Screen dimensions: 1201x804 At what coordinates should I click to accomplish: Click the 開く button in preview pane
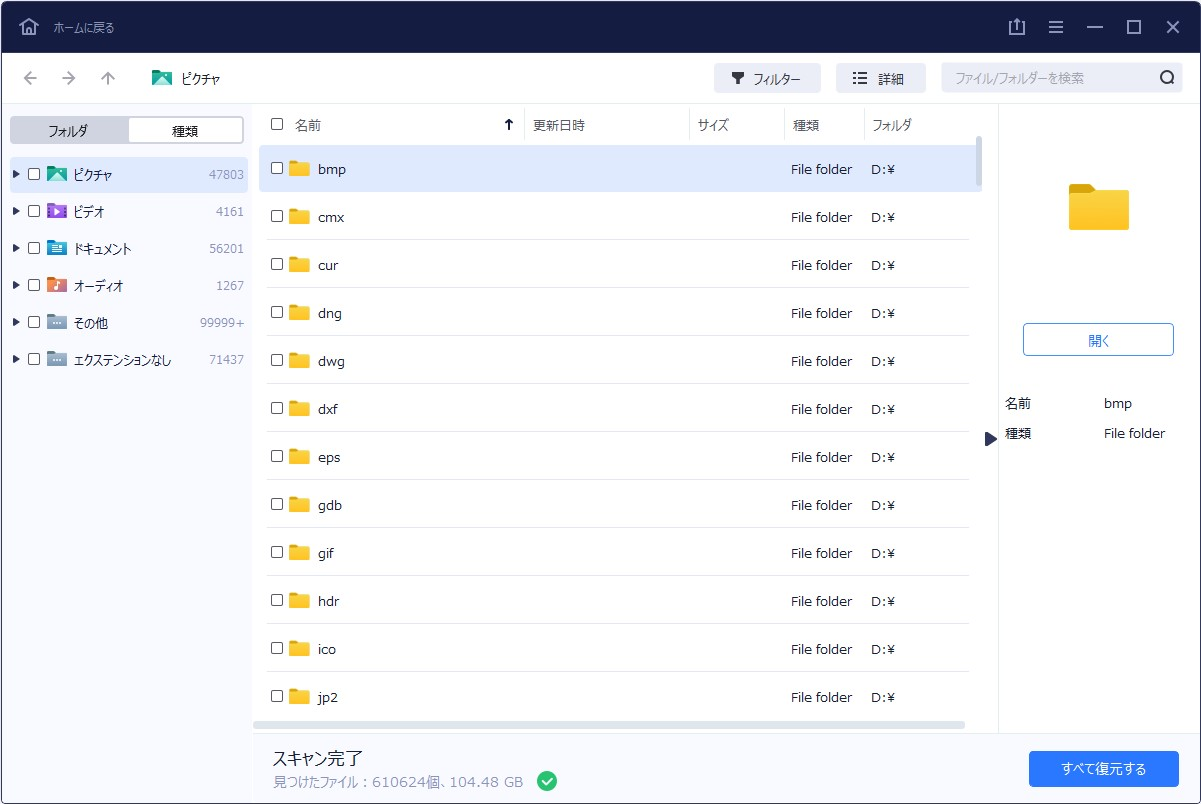point(1098,340)
